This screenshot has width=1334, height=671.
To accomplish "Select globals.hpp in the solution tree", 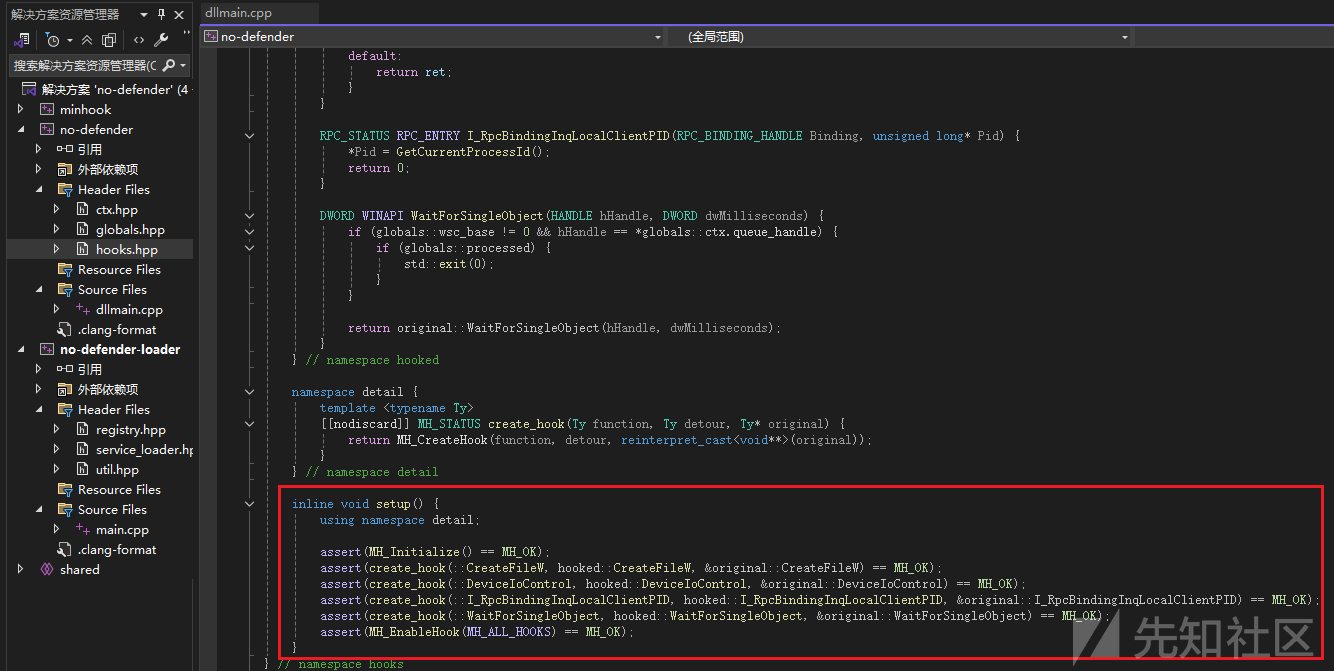I will point(130,229).
